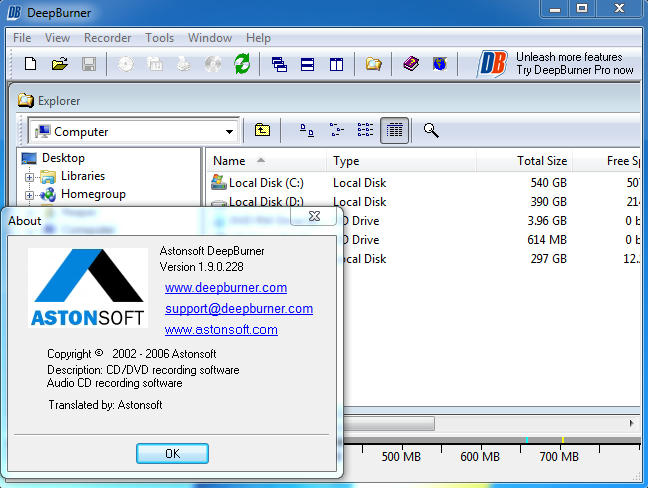648x488 pixels.
Task: Cascade windows using the toolbar icon
Action: point(279,64)
